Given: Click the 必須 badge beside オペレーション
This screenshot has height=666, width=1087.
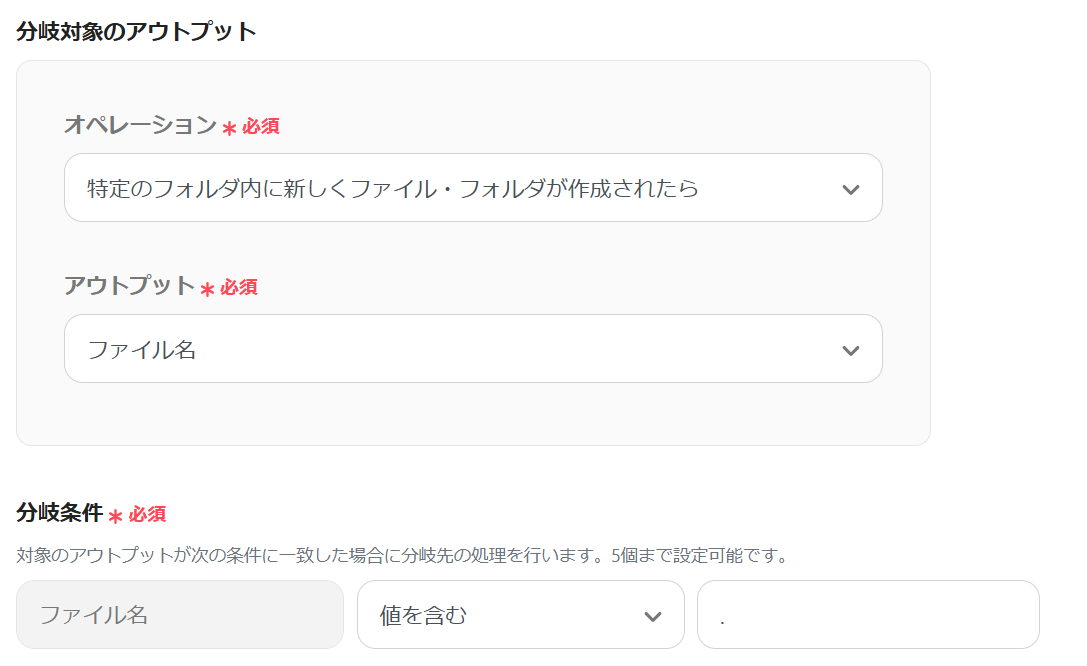Looking at the screenshot, I should (261, 126).
